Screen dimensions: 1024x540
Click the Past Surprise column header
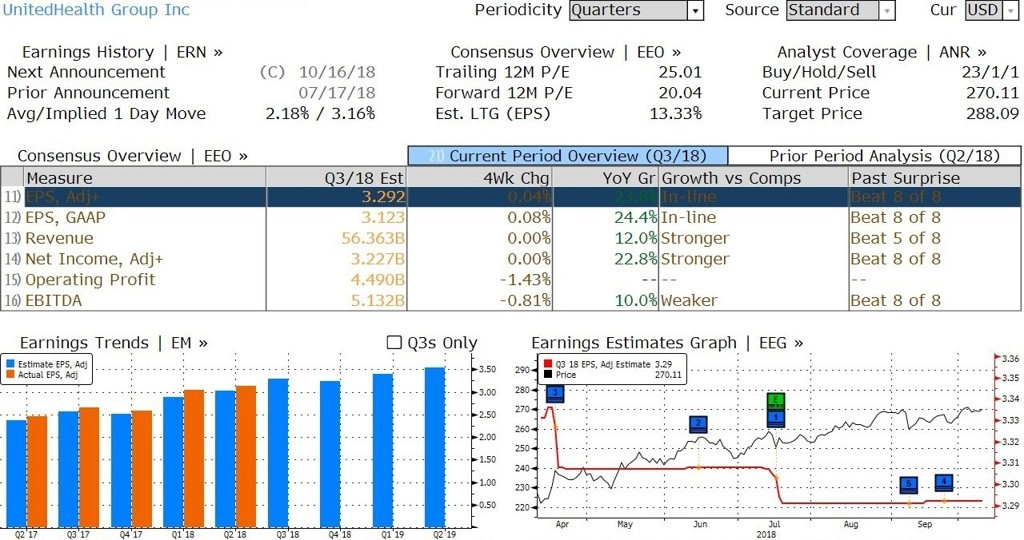pyautogui.click(x=935, y=178)
